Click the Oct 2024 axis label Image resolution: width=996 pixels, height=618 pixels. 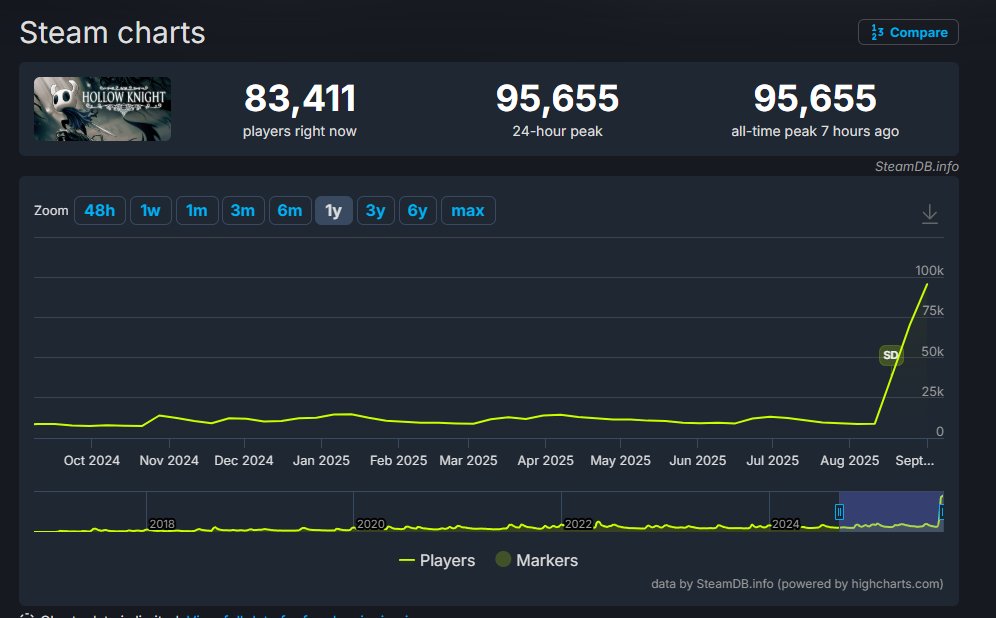pos(91,460)
